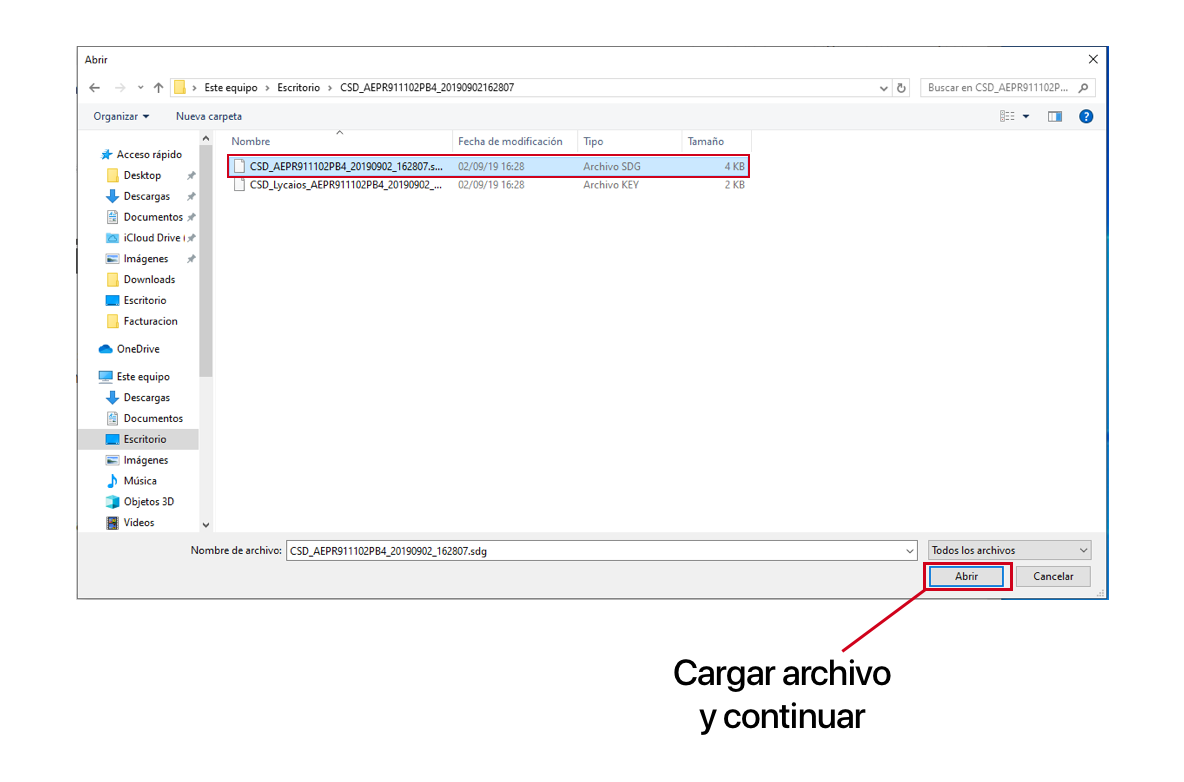The width and height of the screenshot is (1184, 782).
Task: Click the sidebar scrollbar up arrow
Action: [205, 139]
